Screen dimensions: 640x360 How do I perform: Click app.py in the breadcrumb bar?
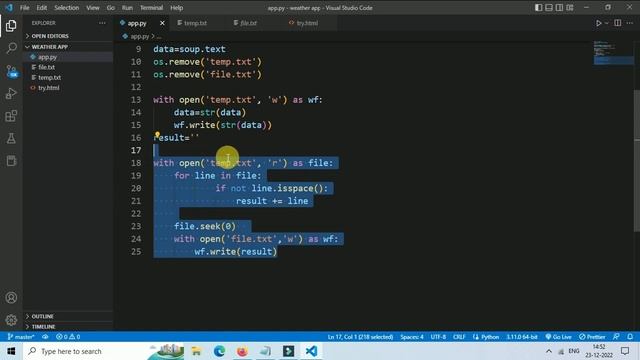(139, 36)
